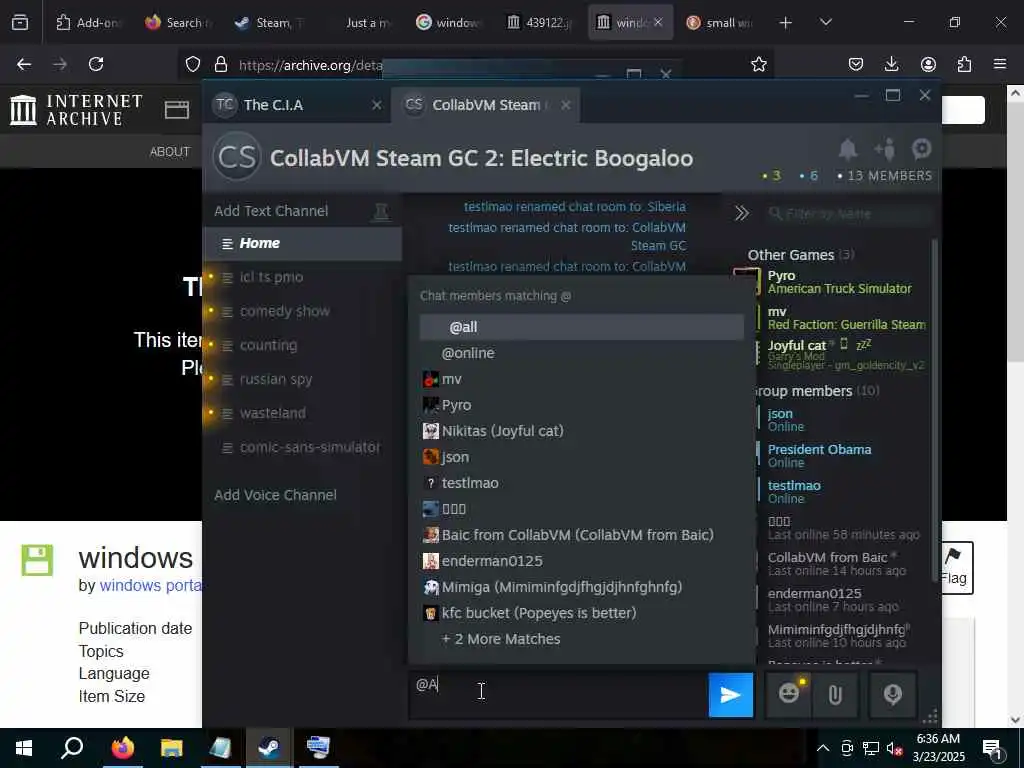Mention Mimiga from the suggestion list
This screenshot has width=1024, height=768.
[x=581, y=587]
